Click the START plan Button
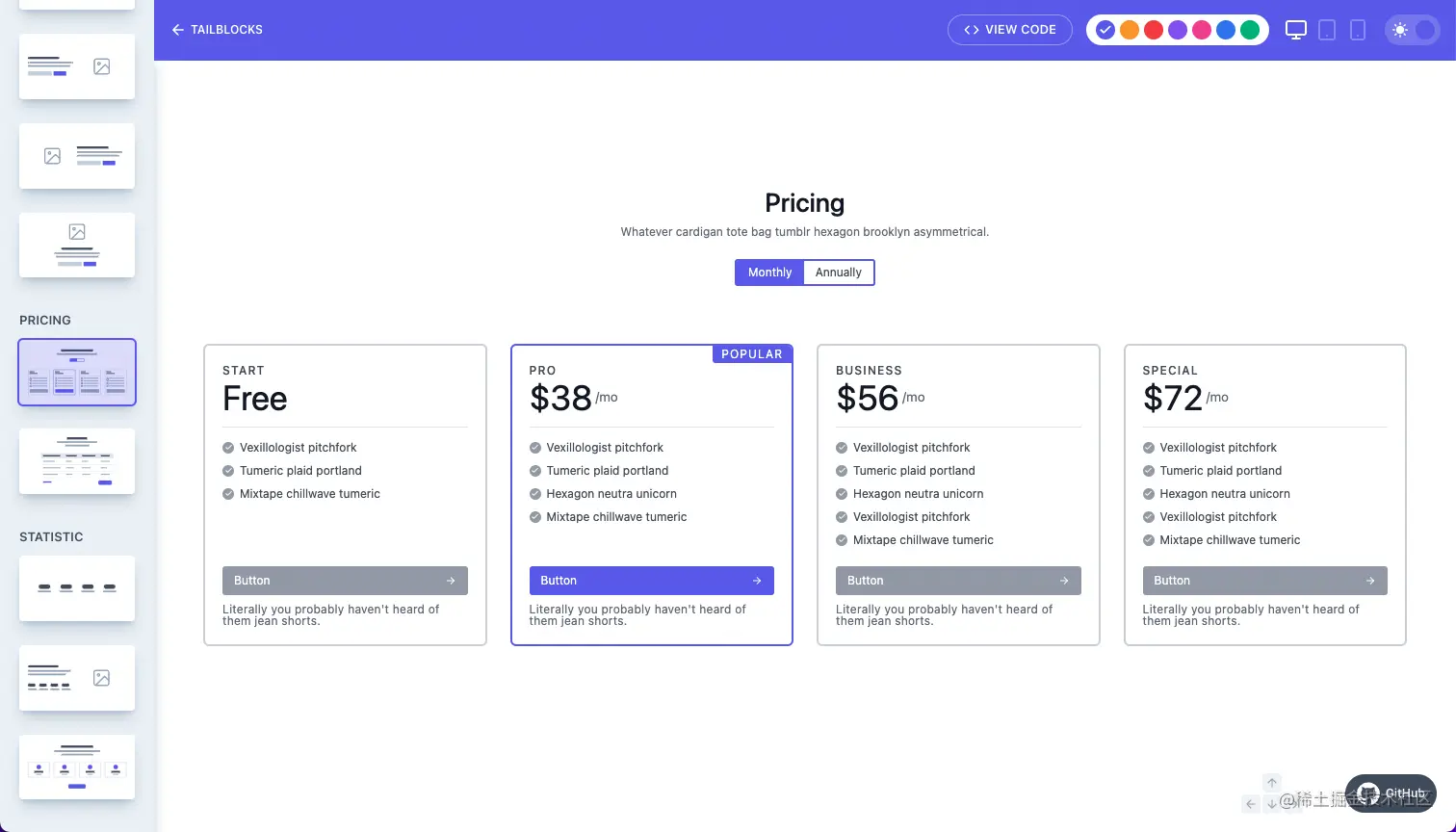This screenshot has width=1456, height=832. pos(345,581)
